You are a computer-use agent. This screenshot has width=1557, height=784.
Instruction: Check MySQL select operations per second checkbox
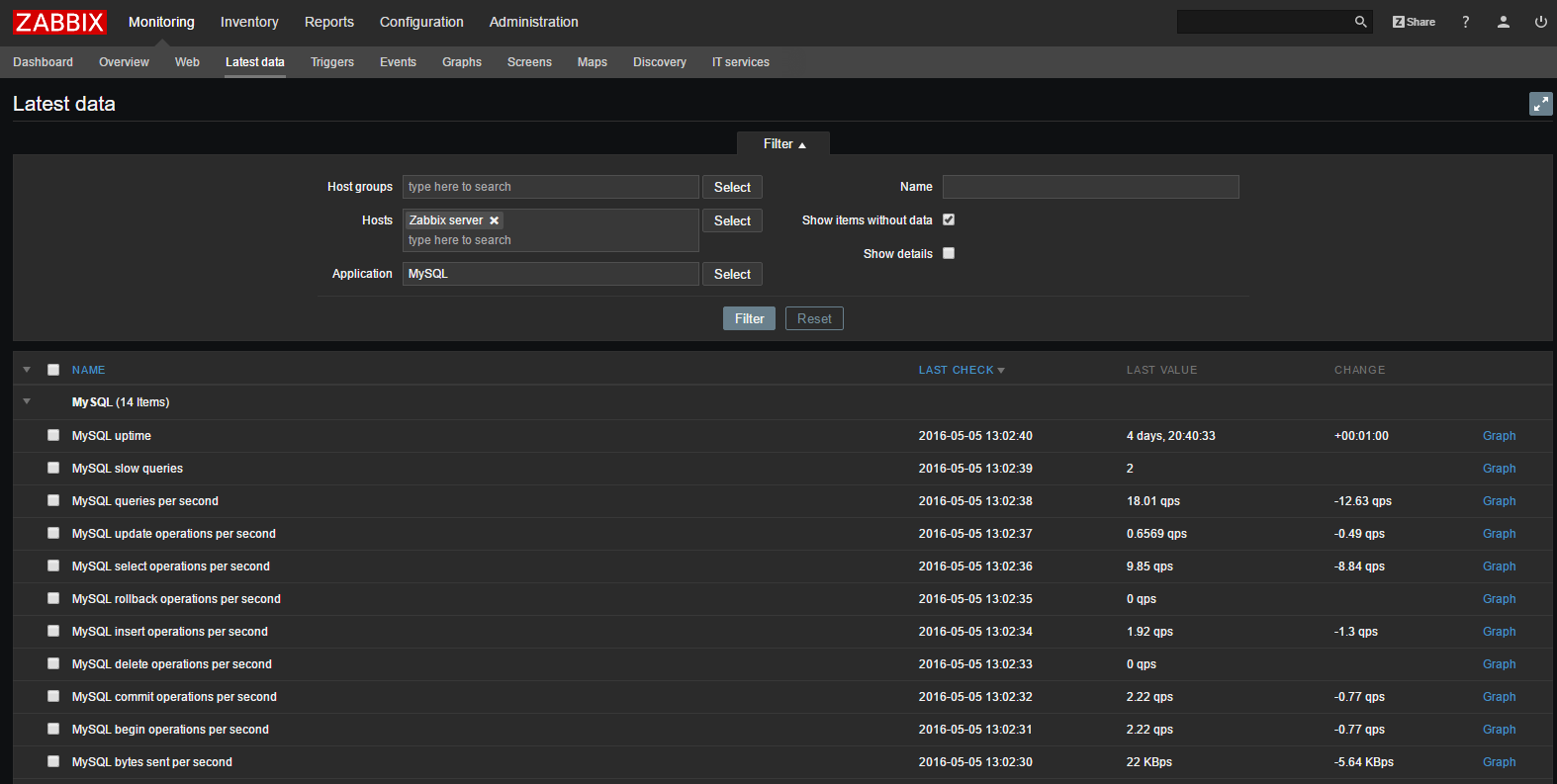point(53,566)
